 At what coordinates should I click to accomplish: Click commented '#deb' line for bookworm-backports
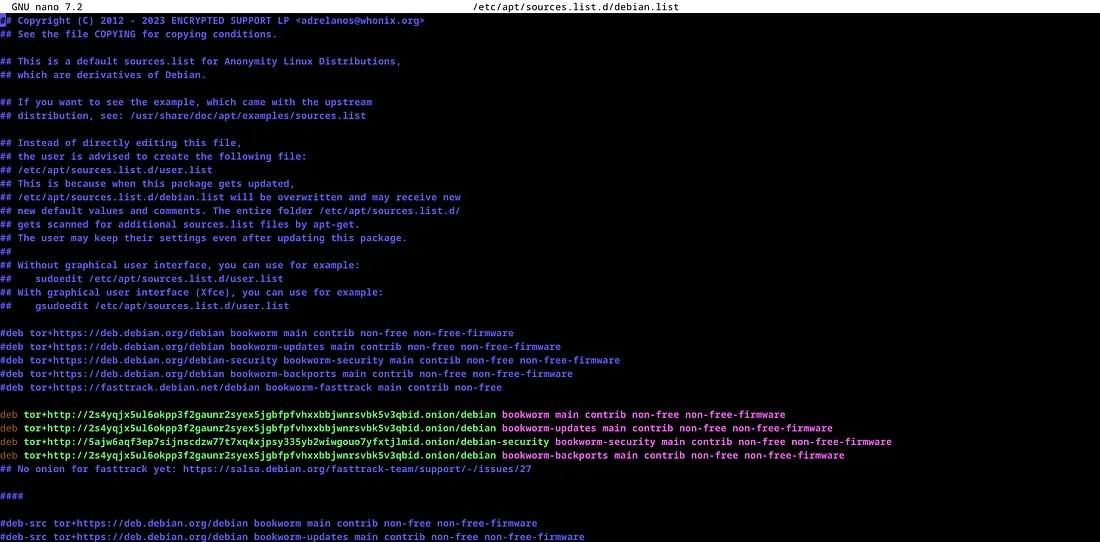[286, 374]
